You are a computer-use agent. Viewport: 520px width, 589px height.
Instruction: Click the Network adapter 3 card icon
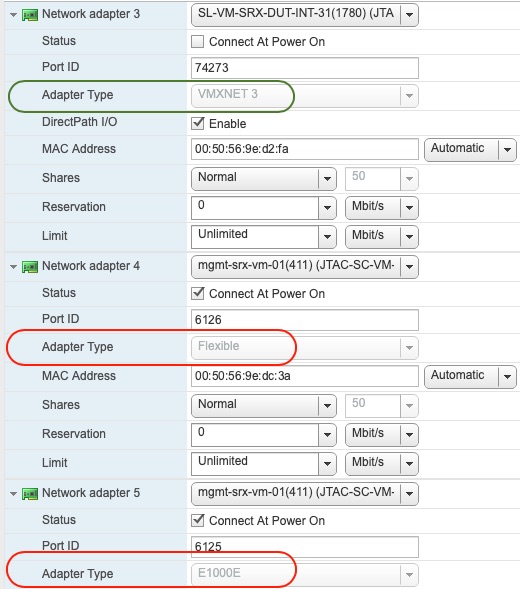pos(30,15)
